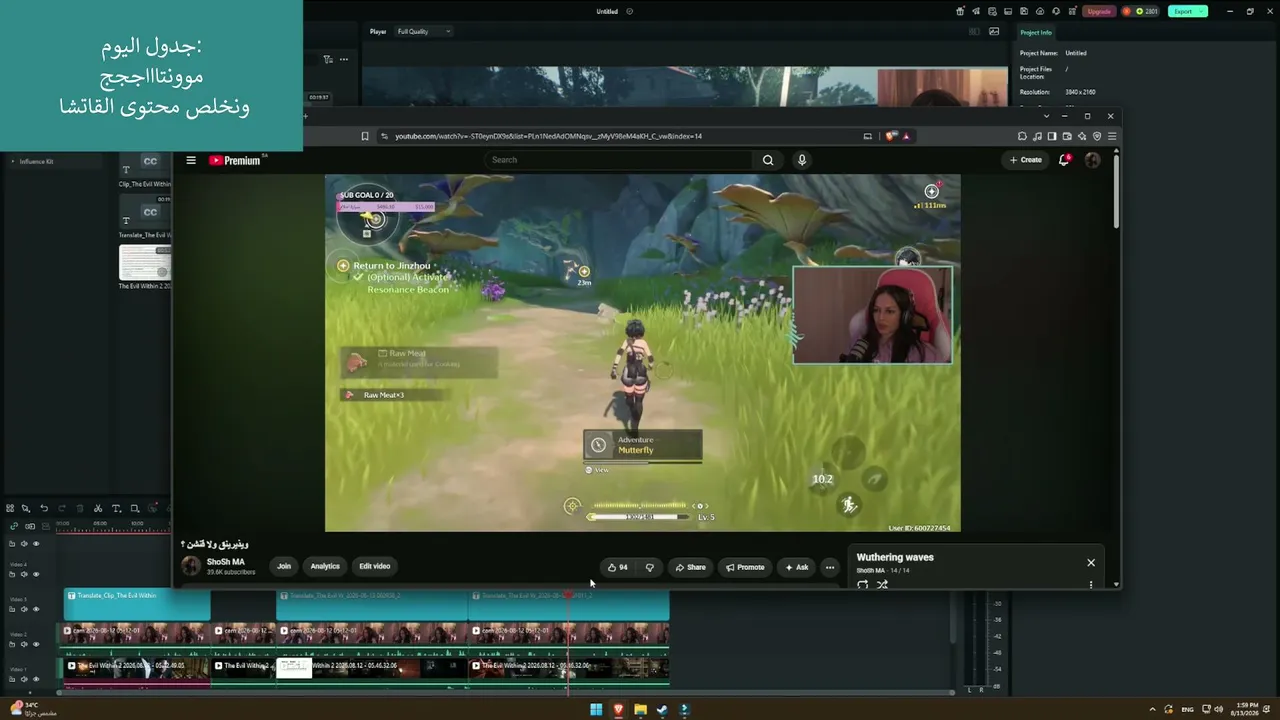Open playlist options three-dot menu

click(x=1091, y=585)
